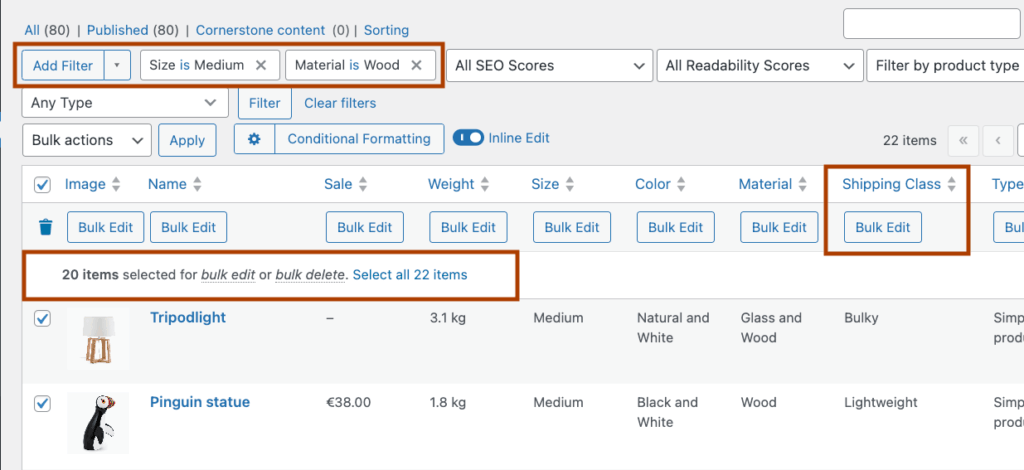Open the Tripodlight product link
Screen dimensions: 1024x470
[x=188, y=318]
